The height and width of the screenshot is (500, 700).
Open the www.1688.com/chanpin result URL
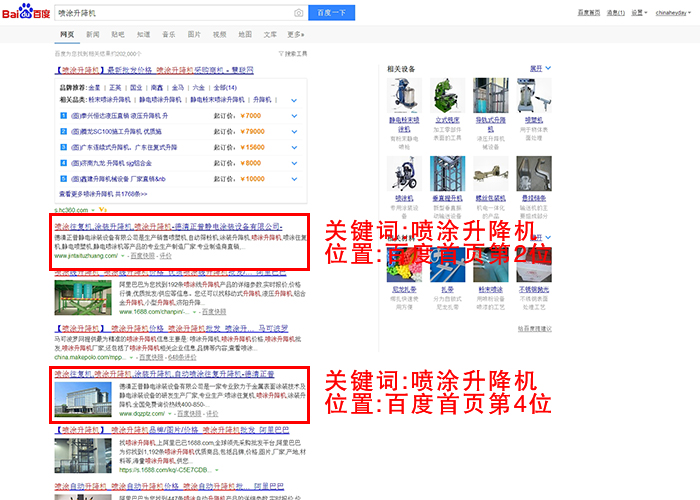tap(154, 312)
